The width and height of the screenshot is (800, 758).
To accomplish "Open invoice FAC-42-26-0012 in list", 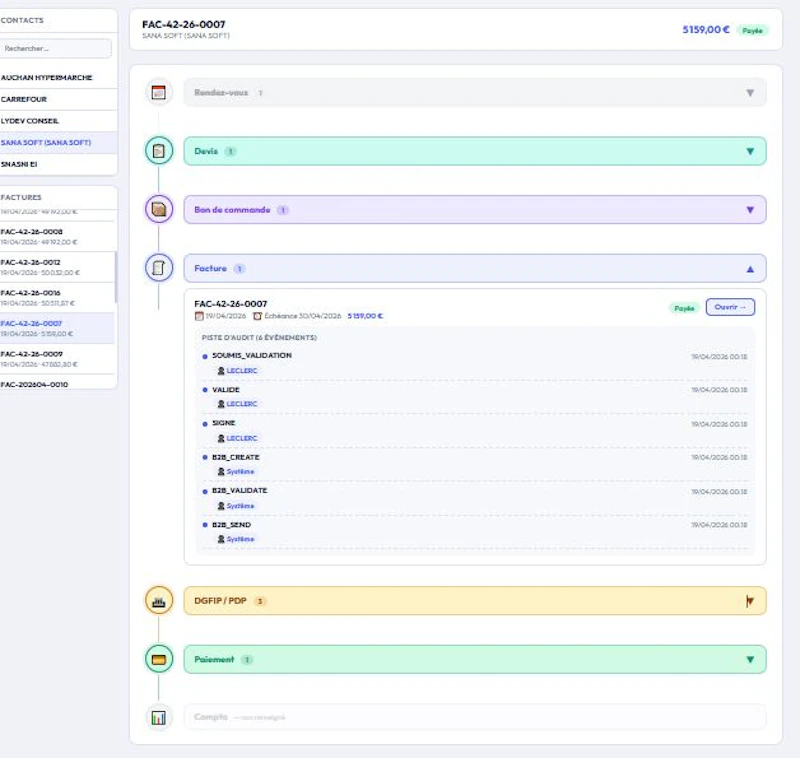I will point(57,267).
